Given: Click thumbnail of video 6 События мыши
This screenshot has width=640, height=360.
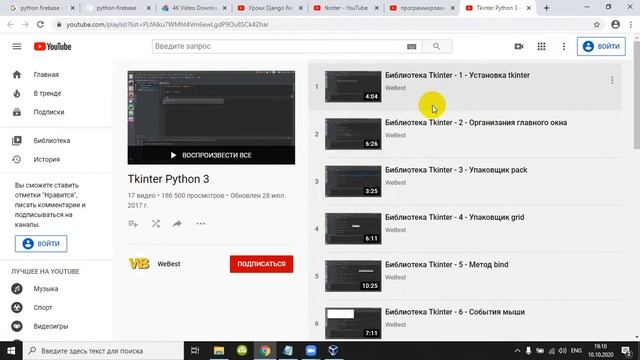Looking at the screenshot, I should pyautogui.click(x=353, y=323).
